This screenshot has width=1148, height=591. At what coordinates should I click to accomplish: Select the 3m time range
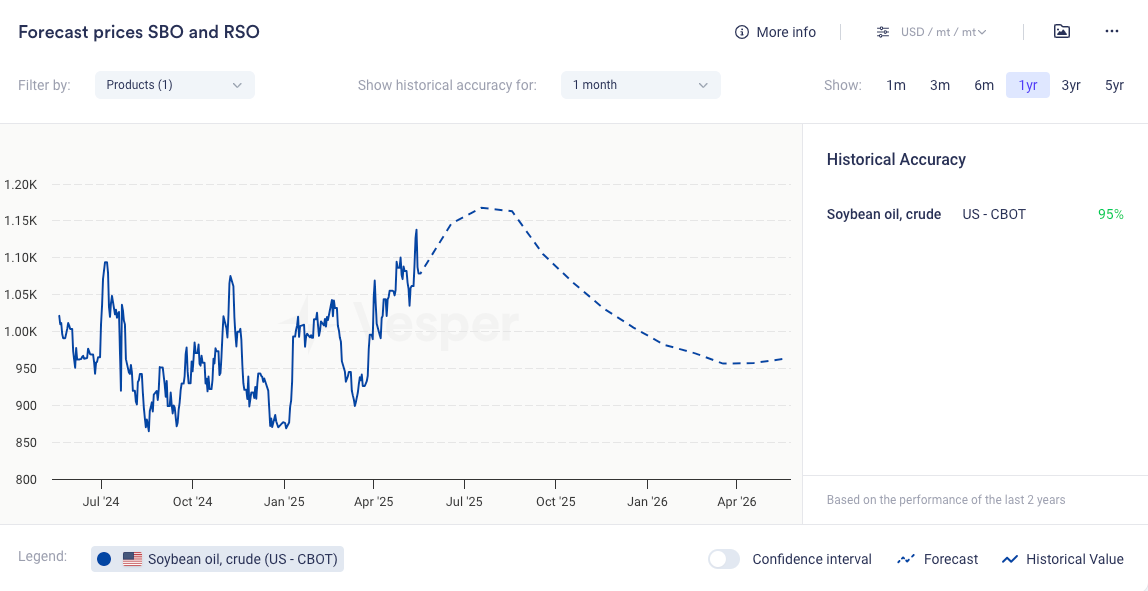point(940,85)
